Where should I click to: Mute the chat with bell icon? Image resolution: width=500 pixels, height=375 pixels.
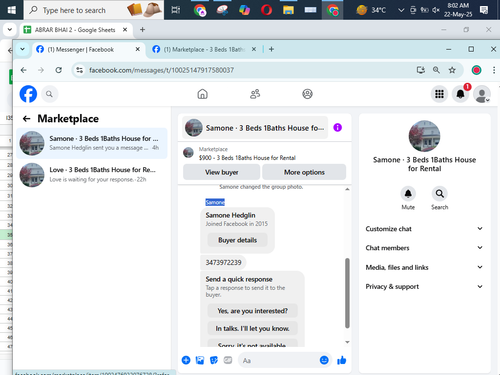[408, 194]
